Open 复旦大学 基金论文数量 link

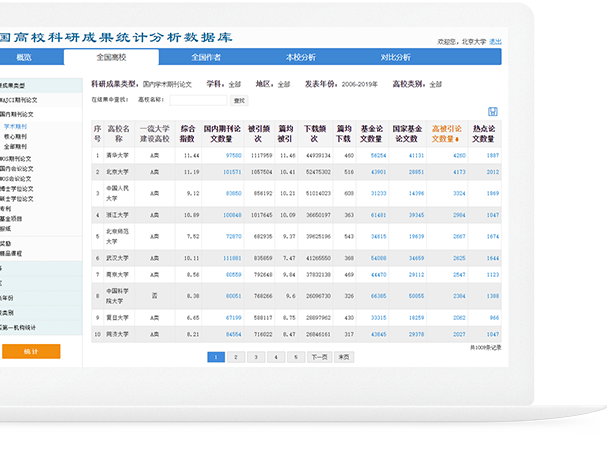pos(378,318)
